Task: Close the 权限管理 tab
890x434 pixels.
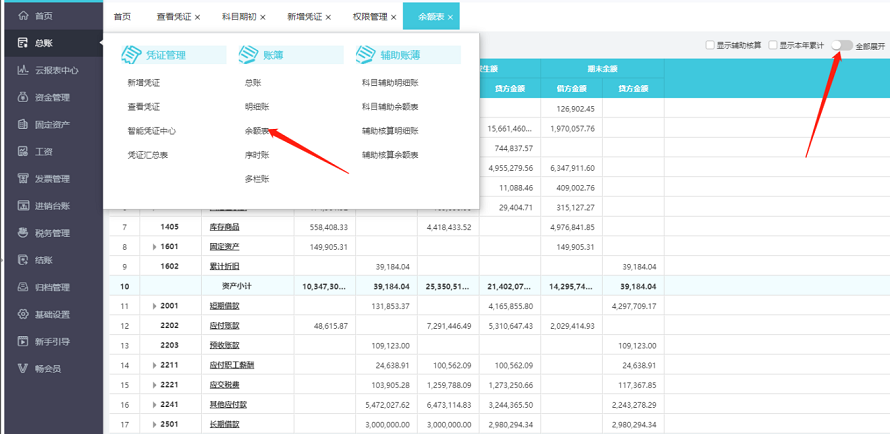Action: click(393, 18)
